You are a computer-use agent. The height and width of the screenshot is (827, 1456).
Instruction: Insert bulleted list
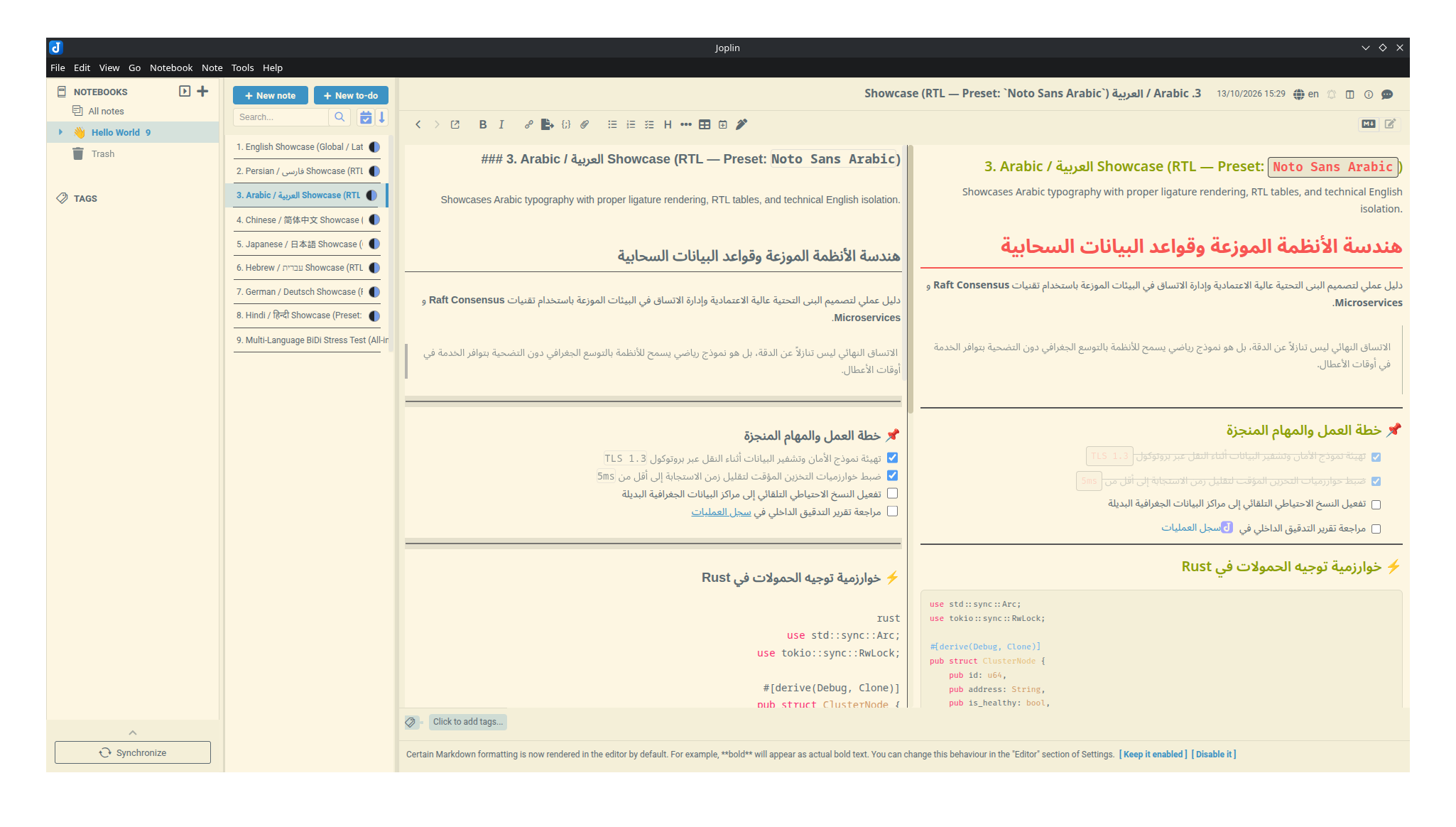tap(612, 125)
